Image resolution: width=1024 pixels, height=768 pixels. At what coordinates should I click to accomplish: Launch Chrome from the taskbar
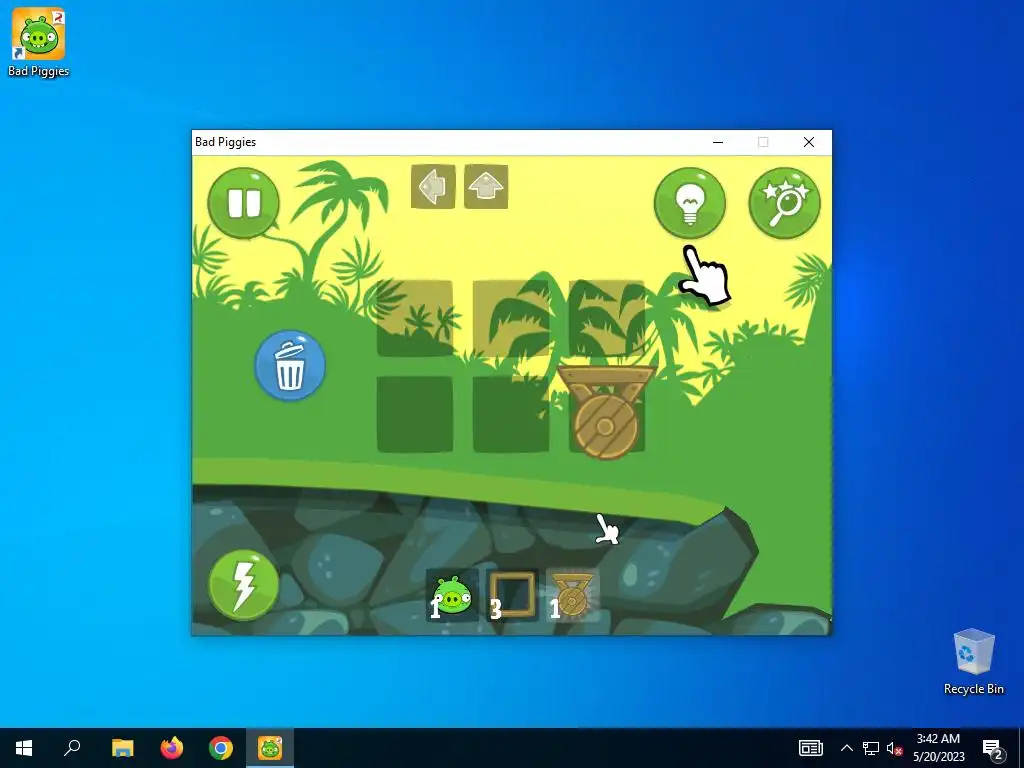221,748
